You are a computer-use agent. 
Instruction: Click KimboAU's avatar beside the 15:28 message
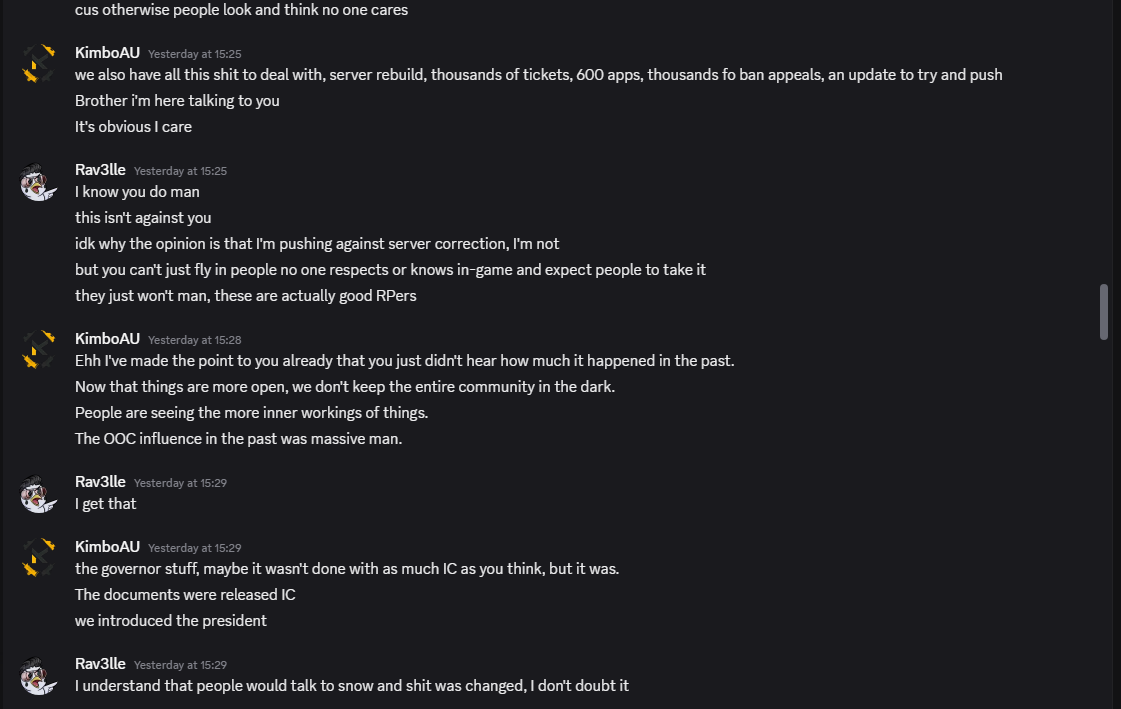click(x=38, y=349)
